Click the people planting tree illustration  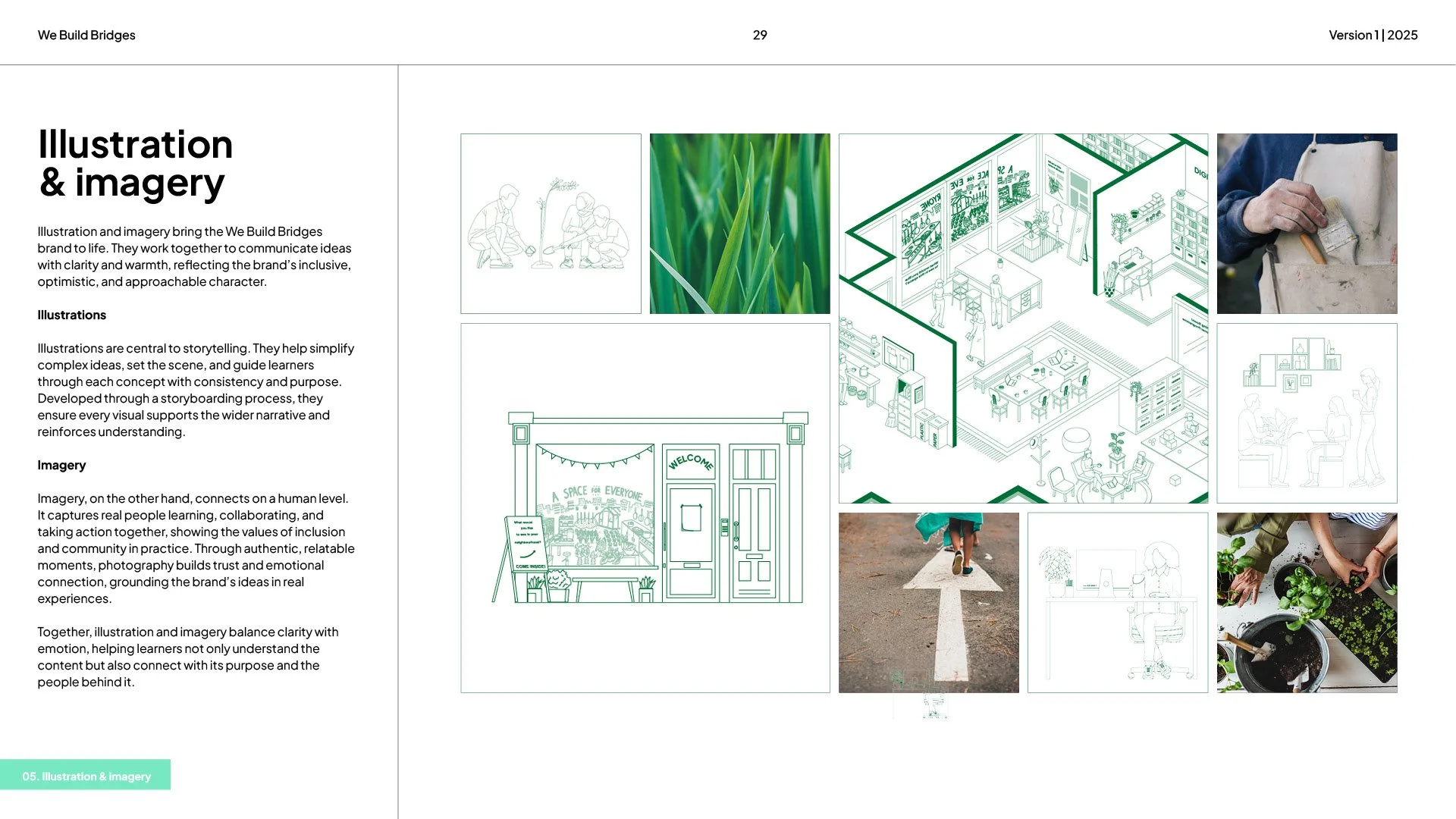click(551, 224)
